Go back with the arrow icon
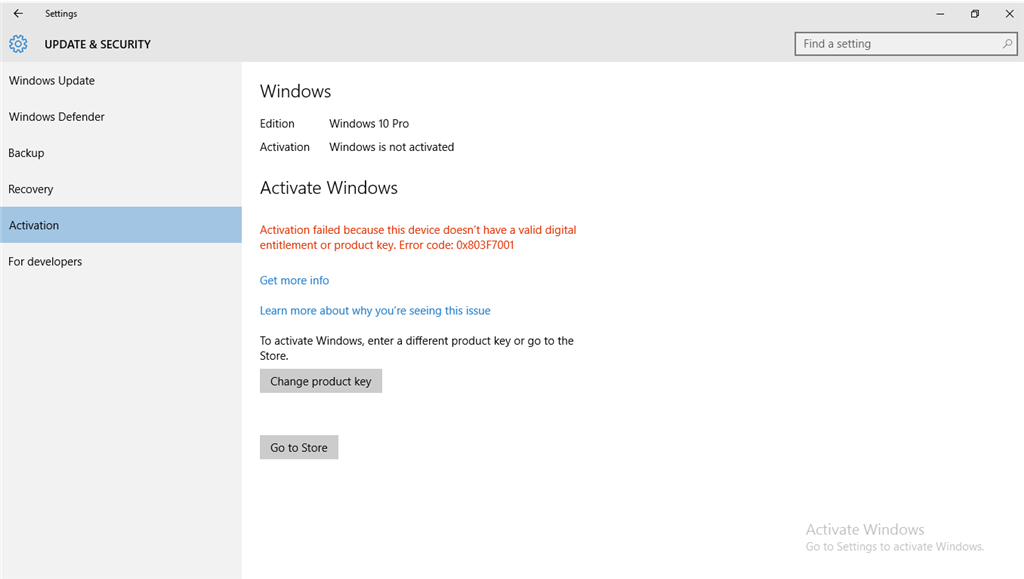The height and width of the screenshot is (579, 1024). coord(18,13)
